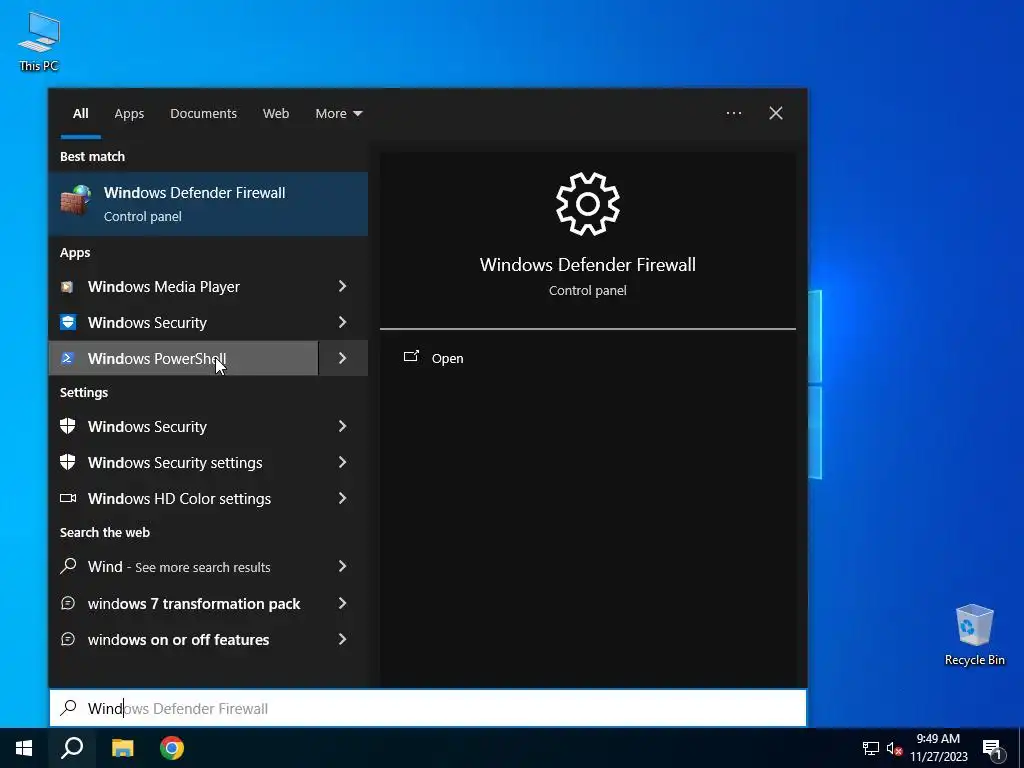
Task: Expand Windows Media Player details chevron
Action: tap(343, 286)
